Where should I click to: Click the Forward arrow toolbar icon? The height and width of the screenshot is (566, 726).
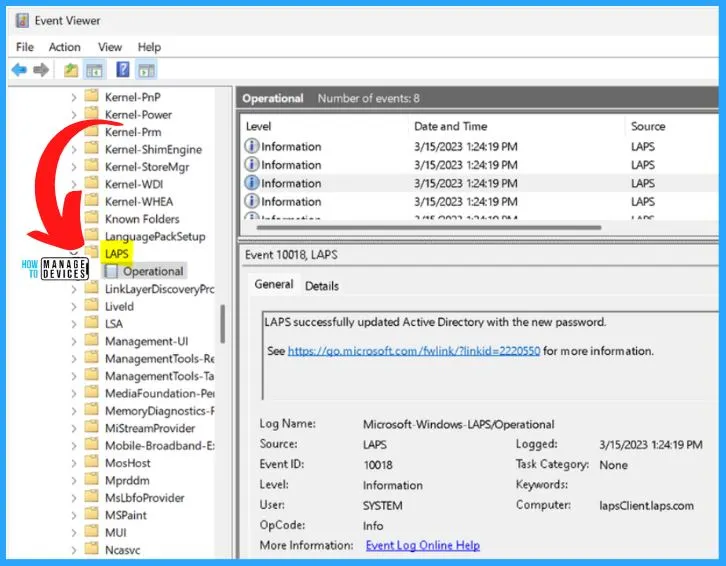tap(41, 70)
